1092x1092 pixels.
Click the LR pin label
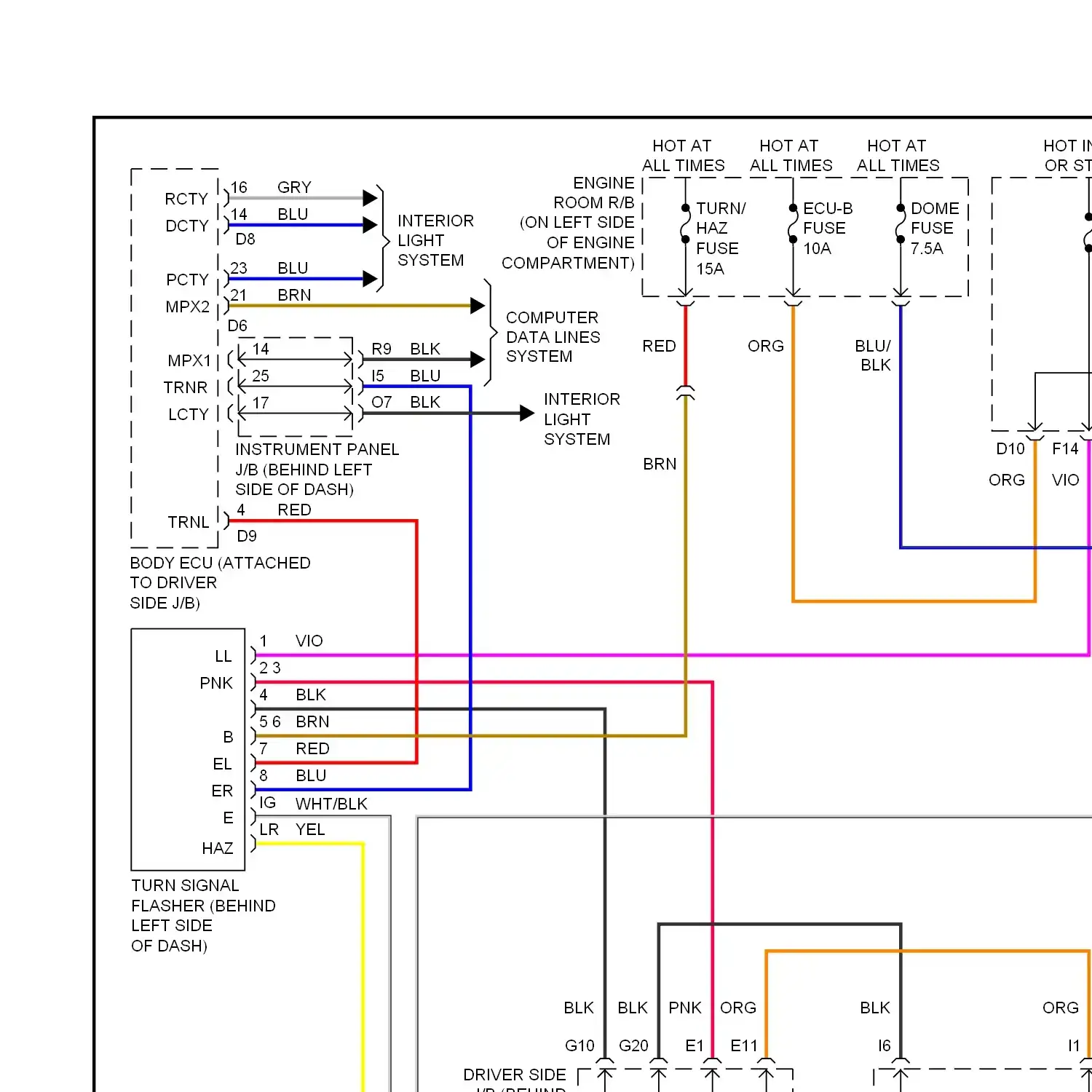point(269,829)
